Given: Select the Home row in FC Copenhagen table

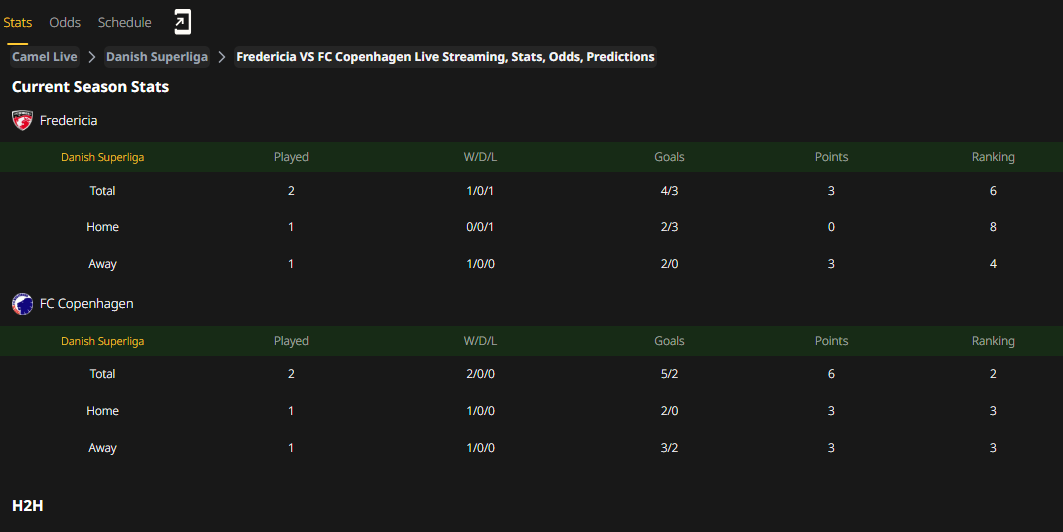Looking at the screenshot, I should 532,411.
